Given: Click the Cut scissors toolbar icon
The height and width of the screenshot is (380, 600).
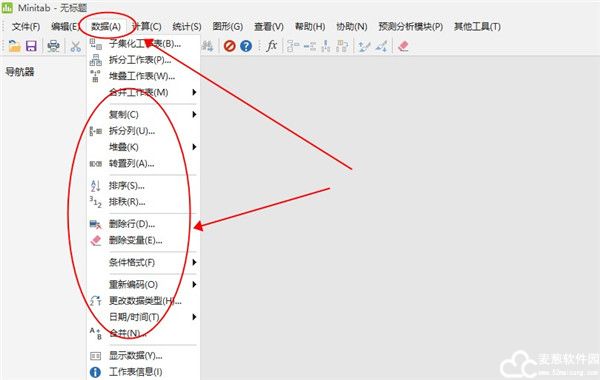Looking at the screenshot, I should coord(75,46).
